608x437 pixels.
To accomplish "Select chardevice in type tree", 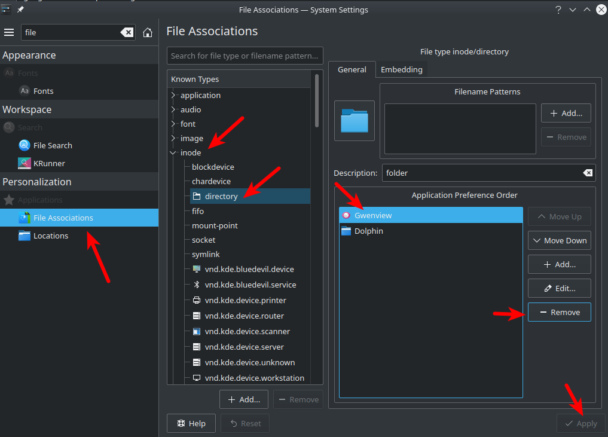I will (211, 181).
